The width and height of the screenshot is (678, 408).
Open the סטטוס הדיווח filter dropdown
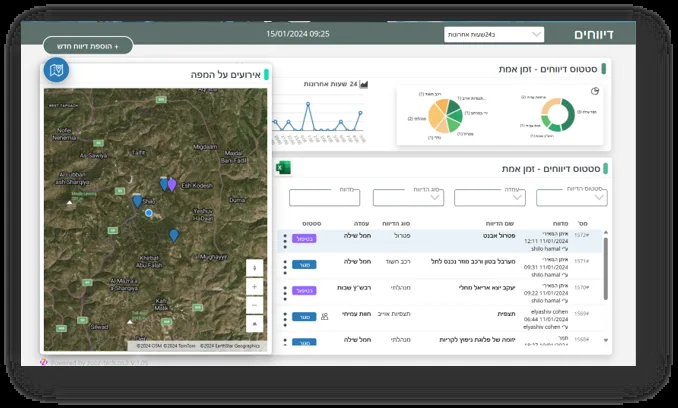(572, 198)
